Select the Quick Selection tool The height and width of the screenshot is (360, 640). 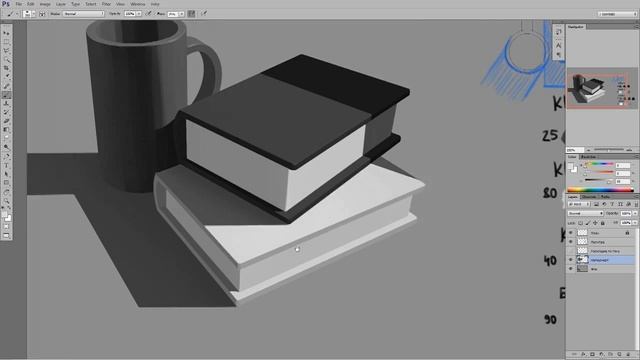click(6, 59)
